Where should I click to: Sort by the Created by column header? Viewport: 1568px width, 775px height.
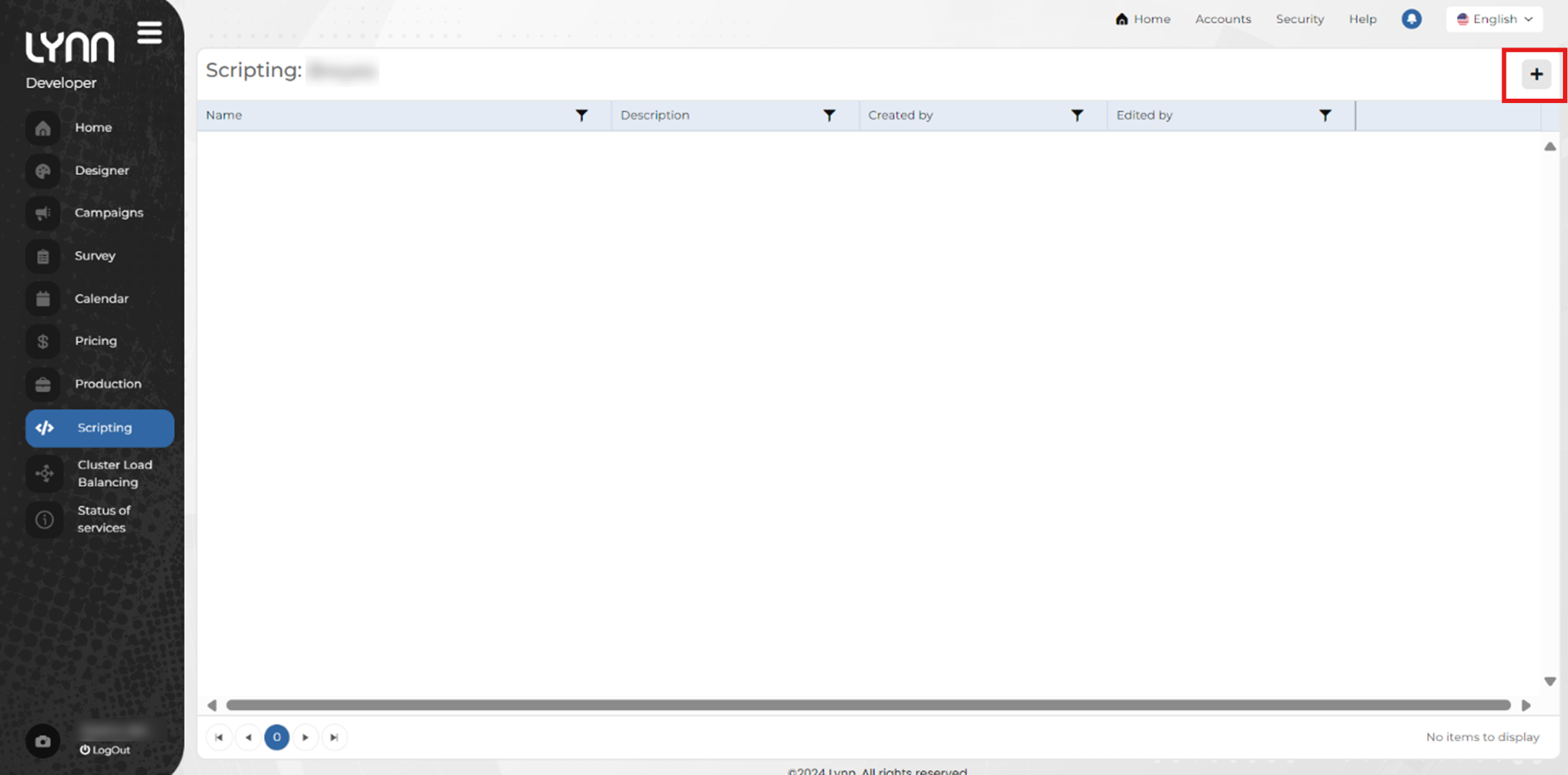tap(901, 116)
